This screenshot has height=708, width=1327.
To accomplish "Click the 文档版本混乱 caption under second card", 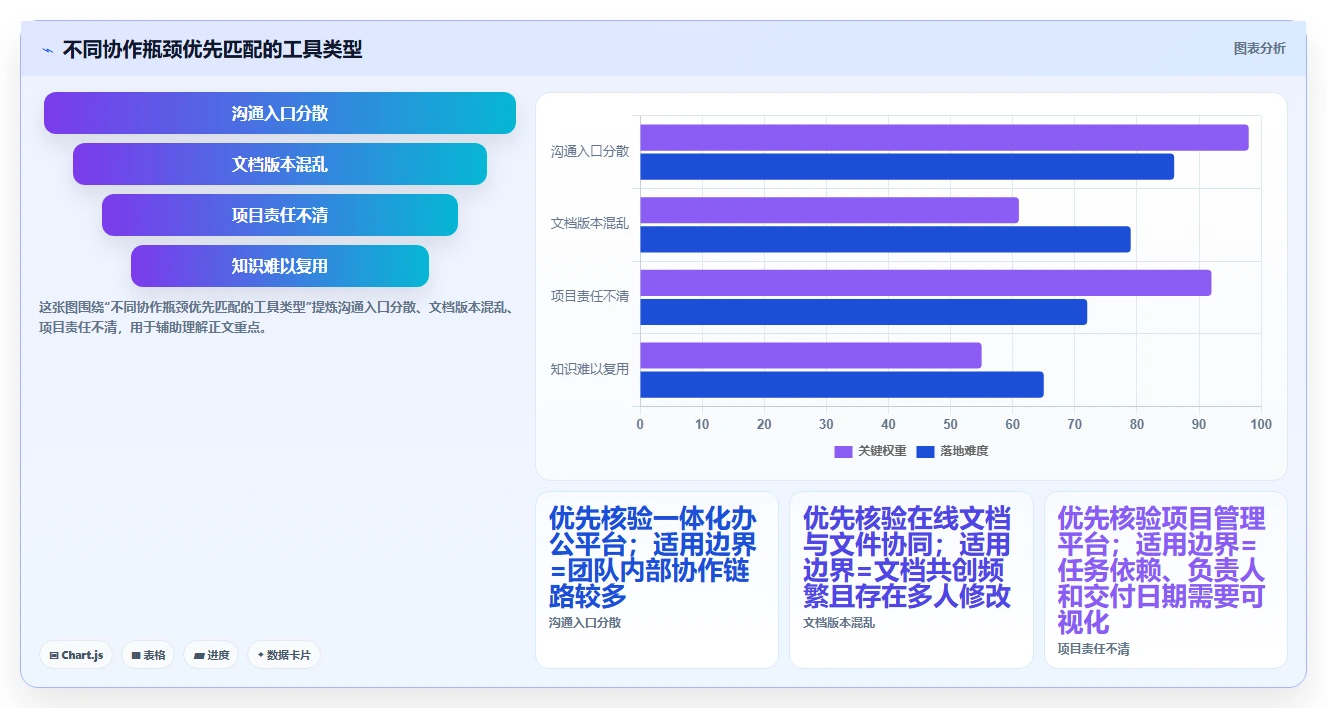I will tap(839, 623).
